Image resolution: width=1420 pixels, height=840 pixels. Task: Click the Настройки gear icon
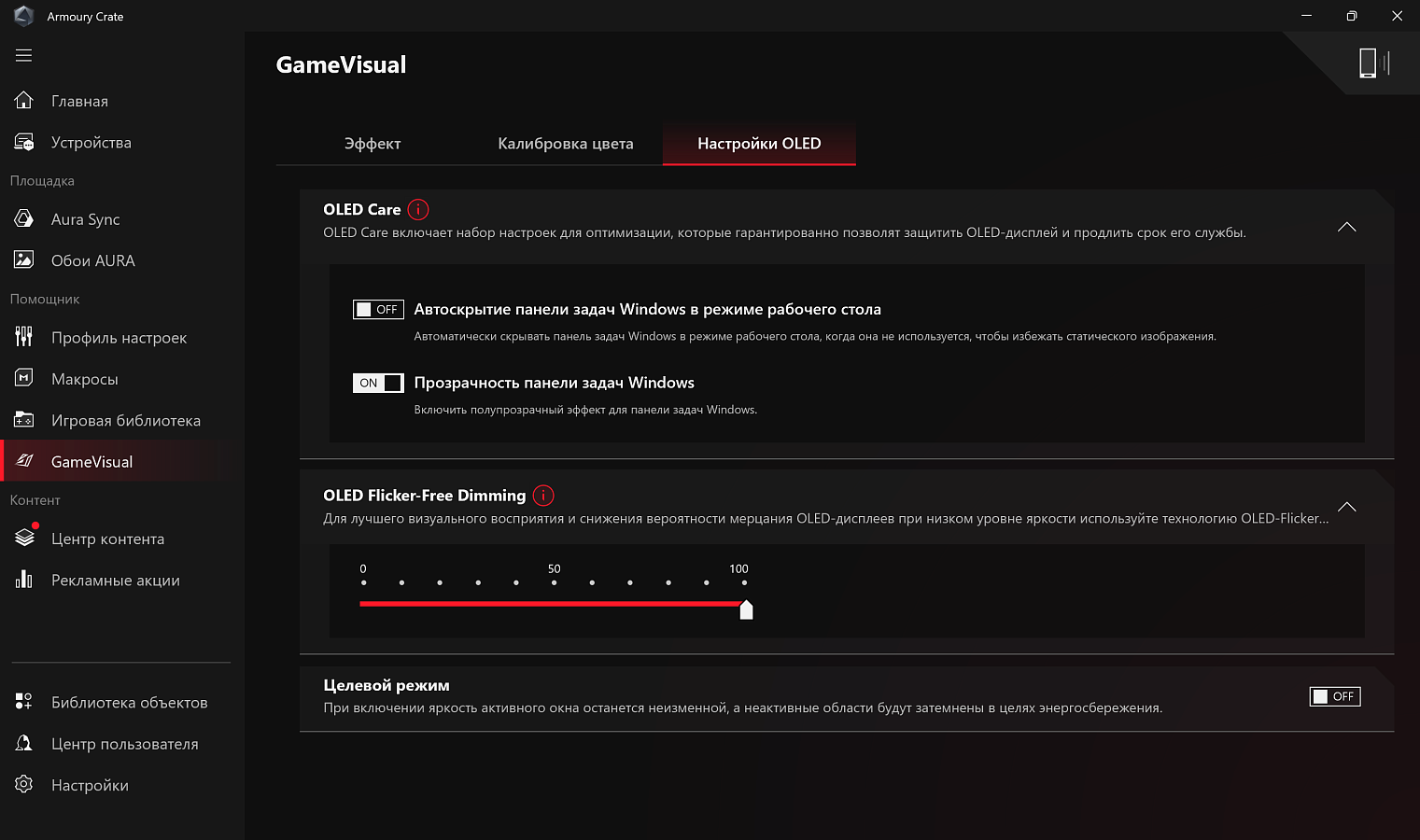(x=24, y=784)
